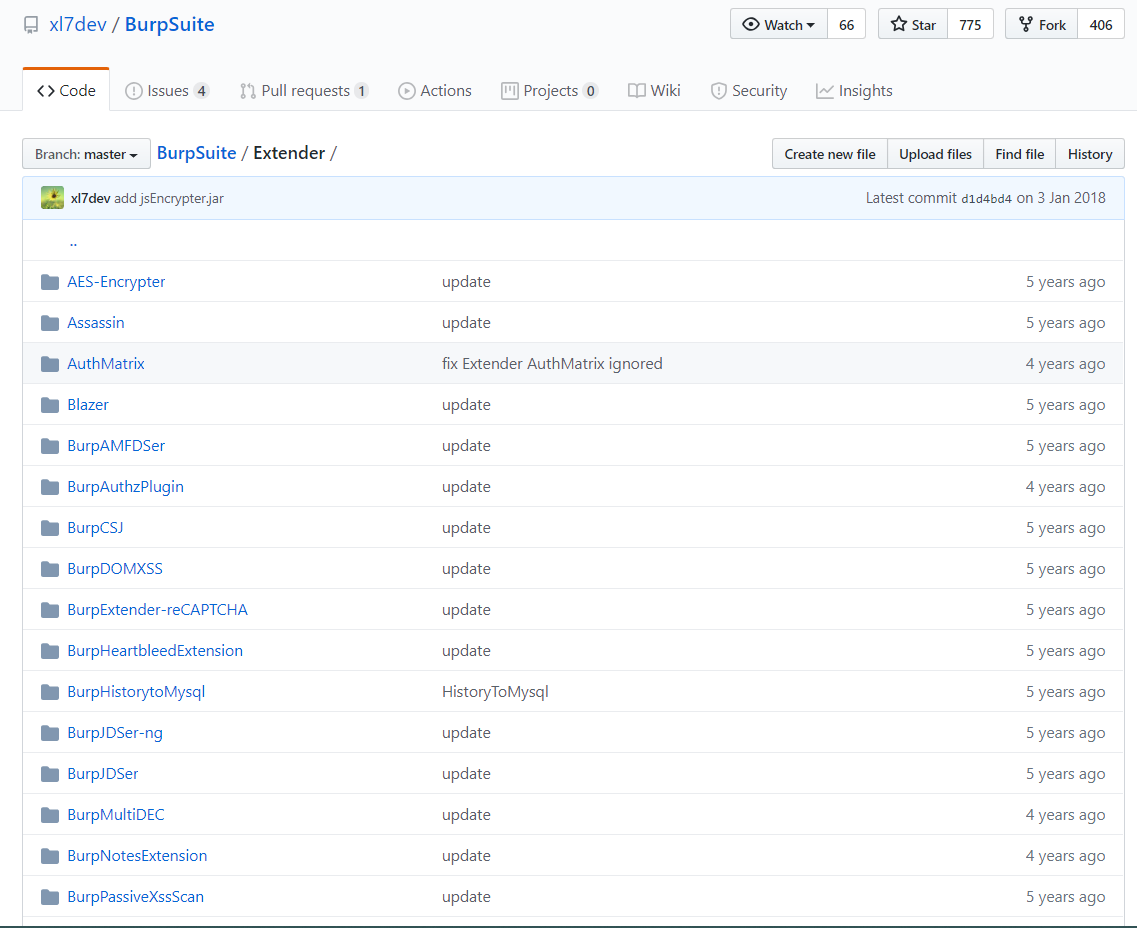Switch to the Issues tab
This screenshot has width=1137, height=928.
point(167,91)
